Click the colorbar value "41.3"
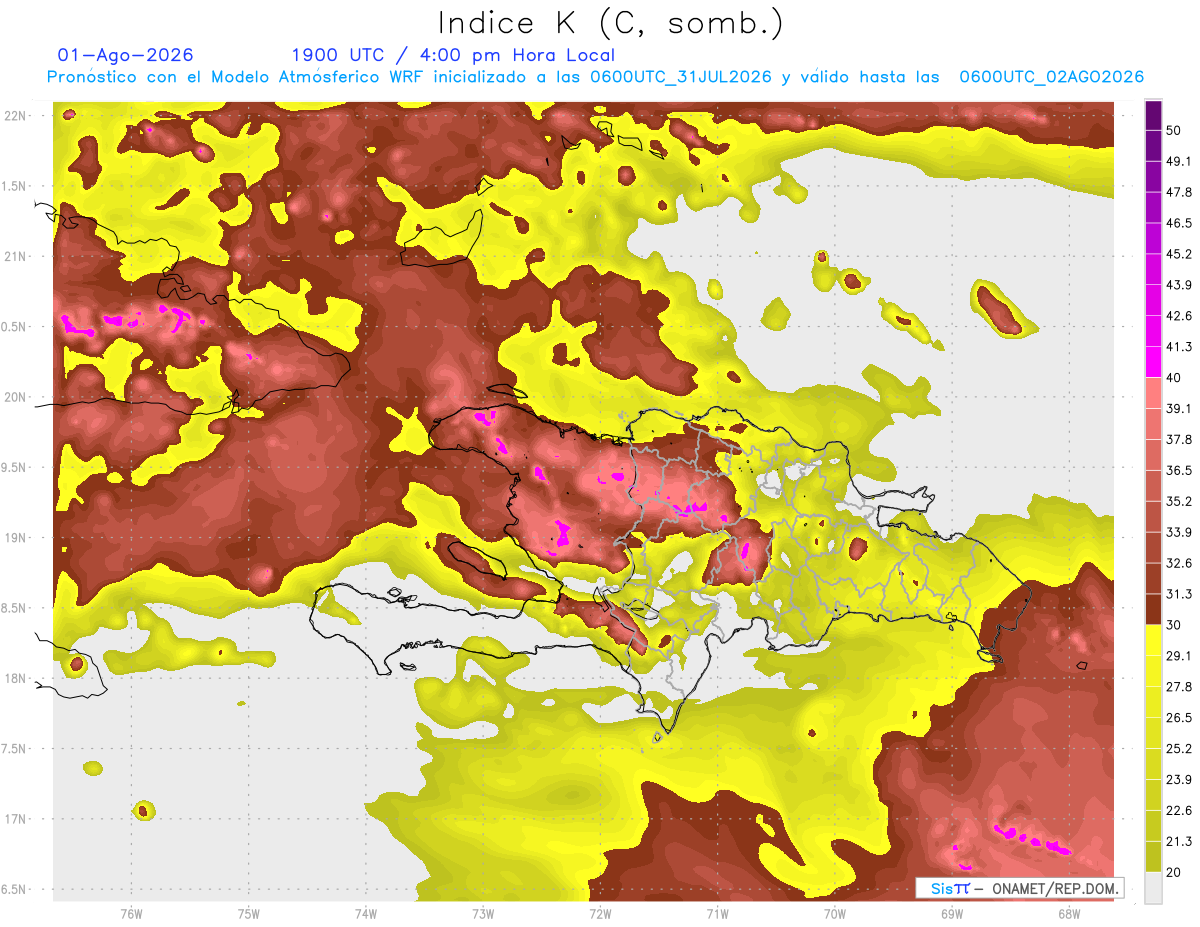1200x927 pixels. pyautogui.click(x=1178, y=347)
